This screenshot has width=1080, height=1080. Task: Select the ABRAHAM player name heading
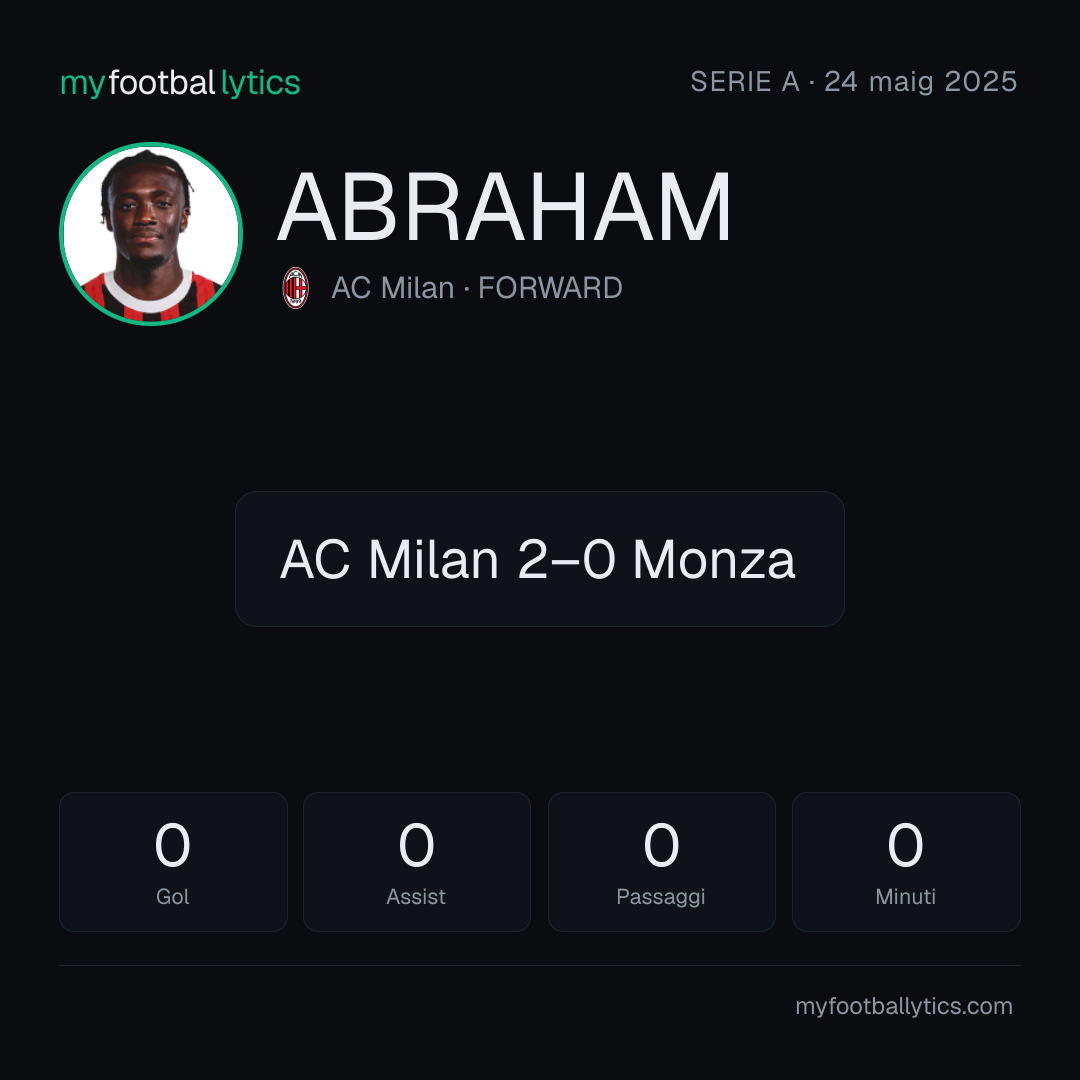(x=504, y=207)
